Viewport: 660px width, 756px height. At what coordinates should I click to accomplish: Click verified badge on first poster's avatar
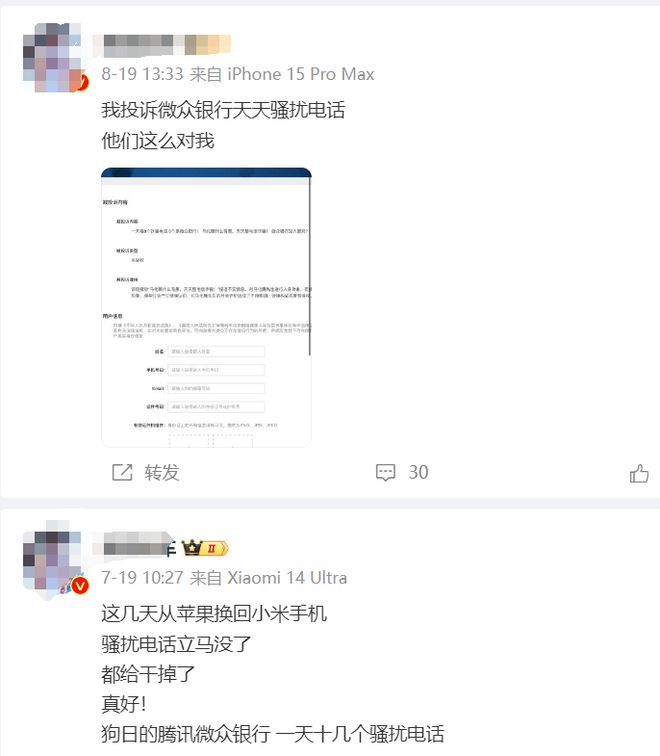[x=82, y=82]
